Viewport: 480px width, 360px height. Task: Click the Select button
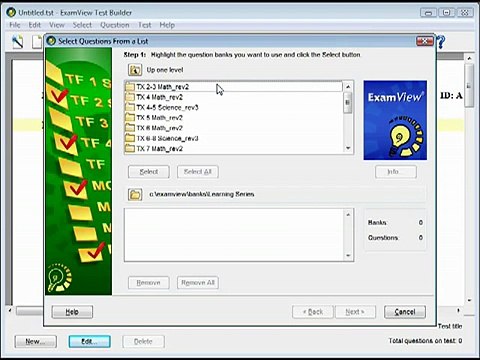tap(149, 172)
